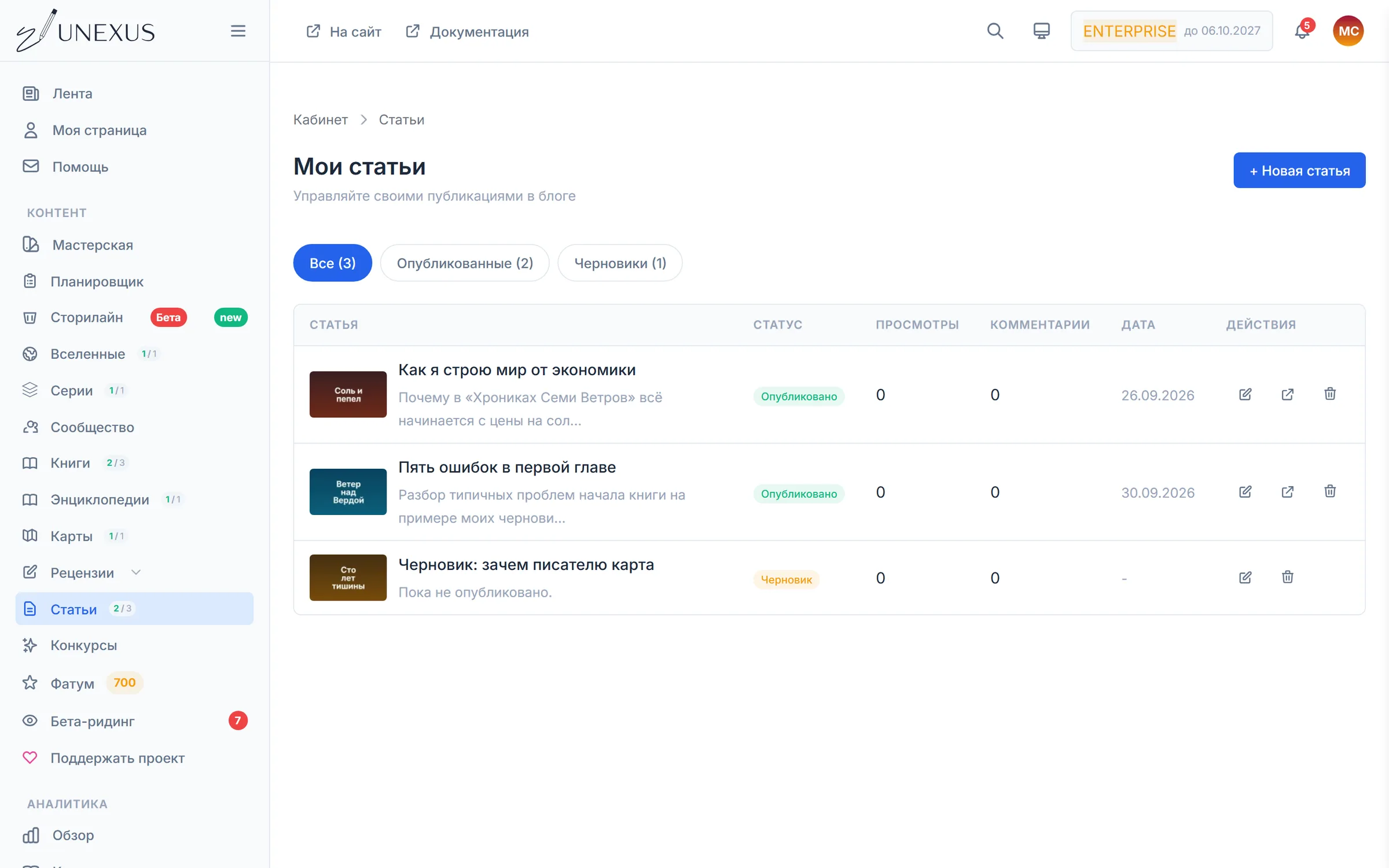Screen dimensions: 1389x868
Task: Delete article 'Пять ошибок в первой главе'
Action: (x=1329, y=491)
